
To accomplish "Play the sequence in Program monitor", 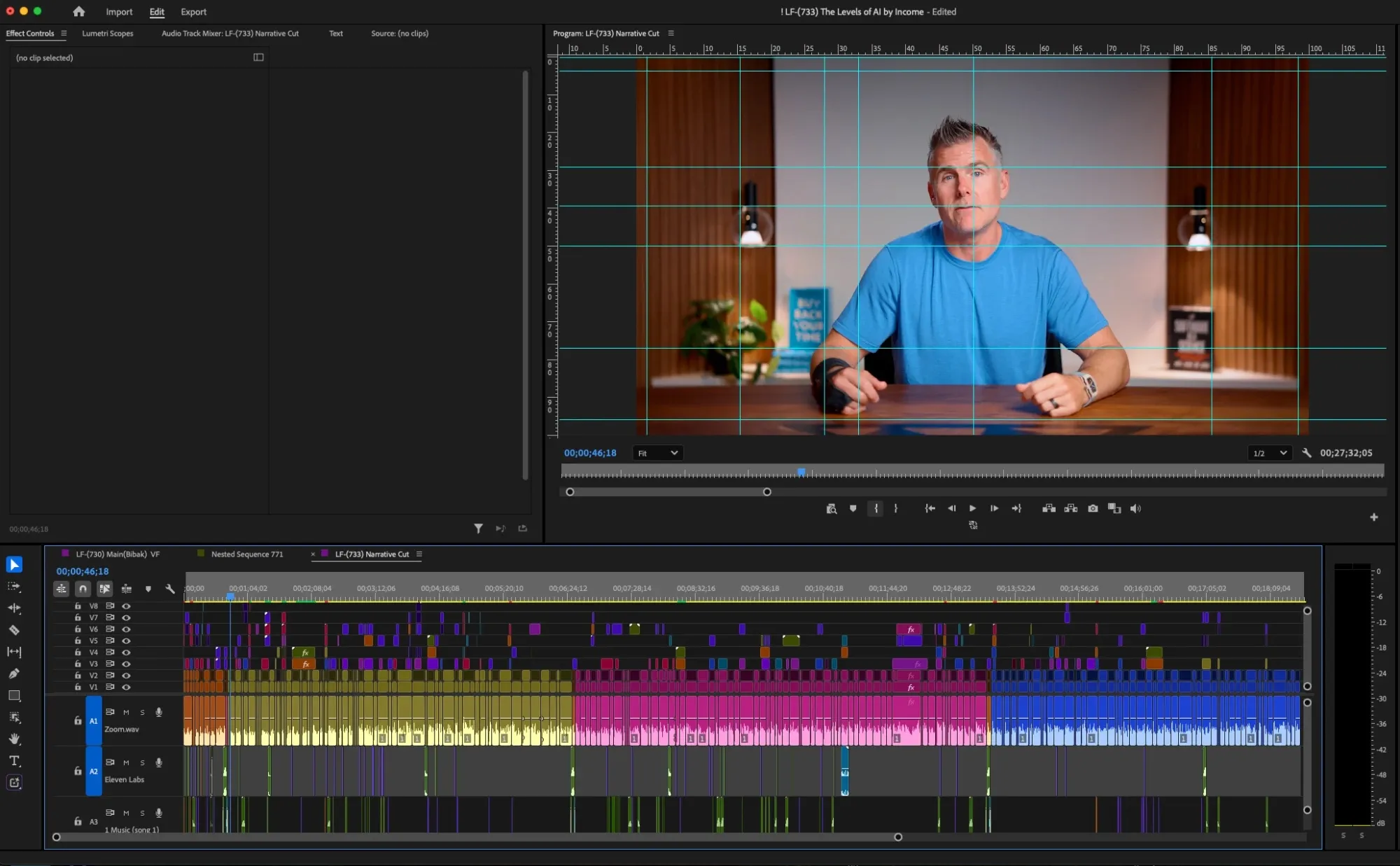I will (972, 509).
